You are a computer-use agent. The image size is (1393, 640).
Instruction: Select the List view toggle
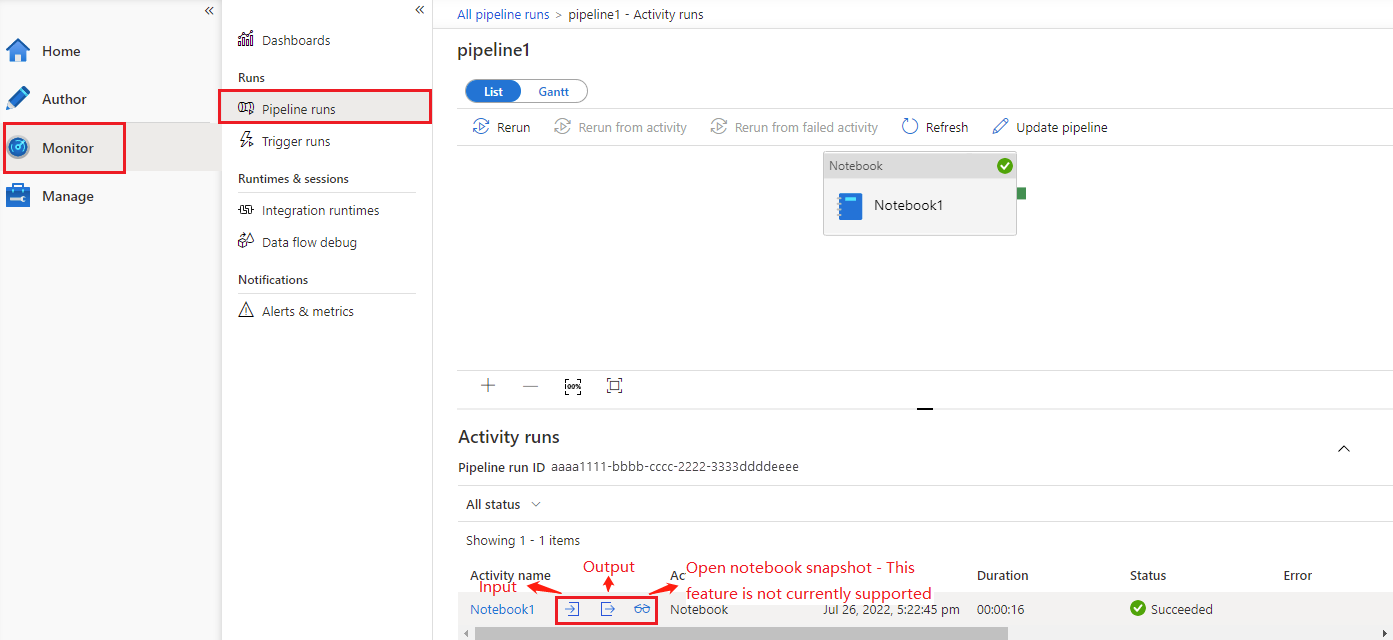tap(492, 91)
